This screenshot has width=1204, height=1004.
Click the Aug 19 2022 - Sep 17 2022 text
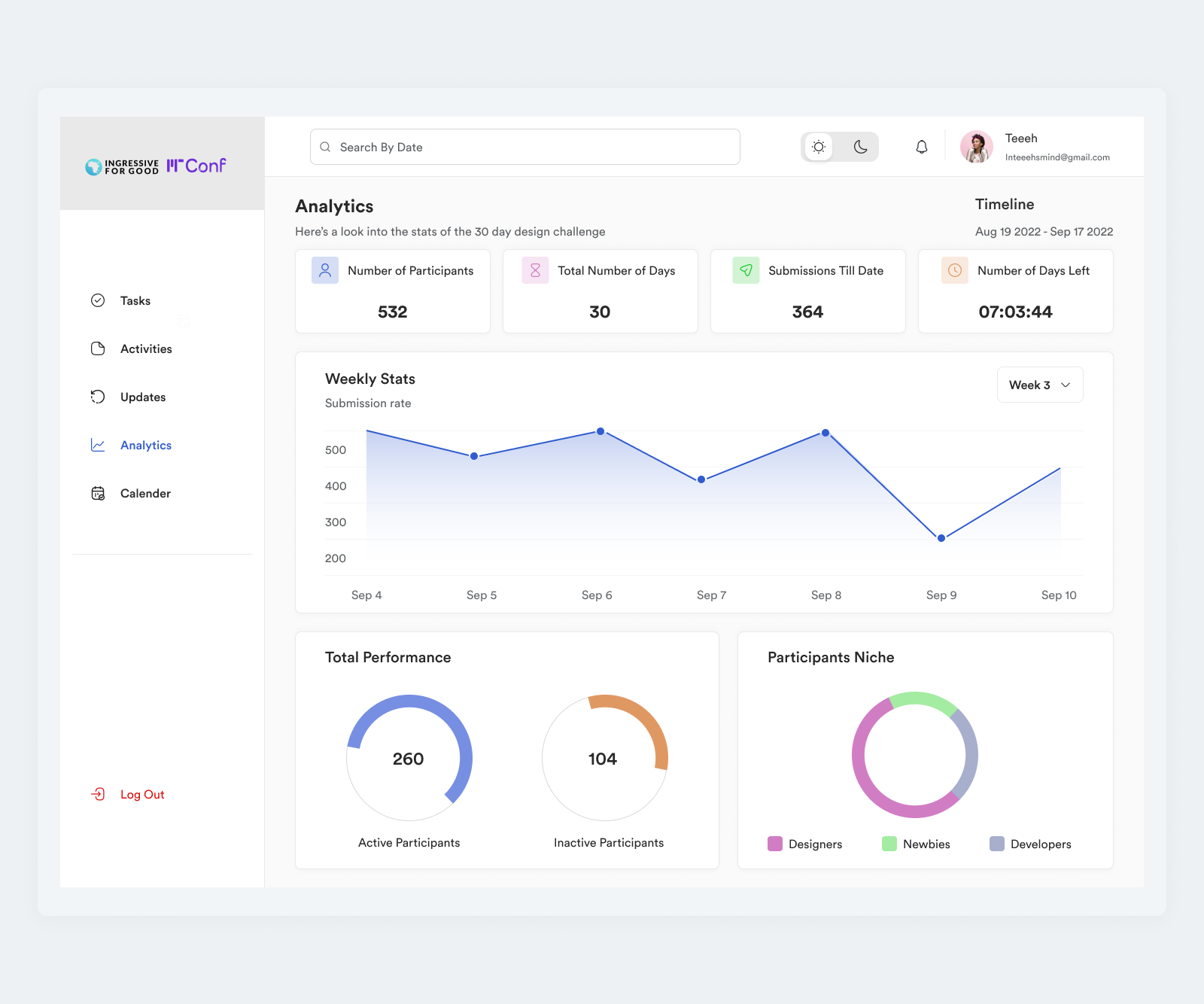[1044, 232]
